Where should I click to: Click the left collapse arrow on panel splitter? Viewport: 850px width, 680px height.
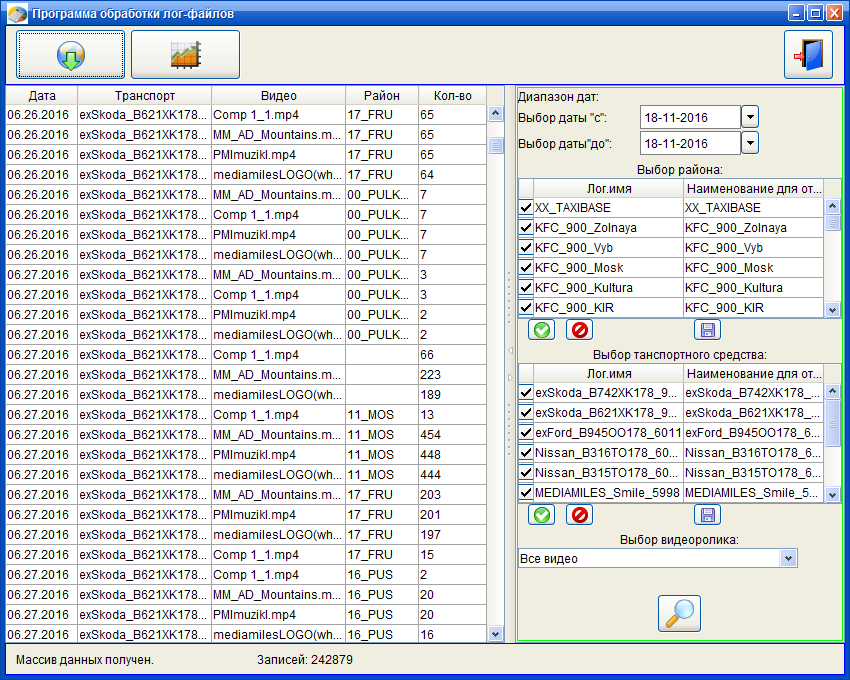point(510,350)
